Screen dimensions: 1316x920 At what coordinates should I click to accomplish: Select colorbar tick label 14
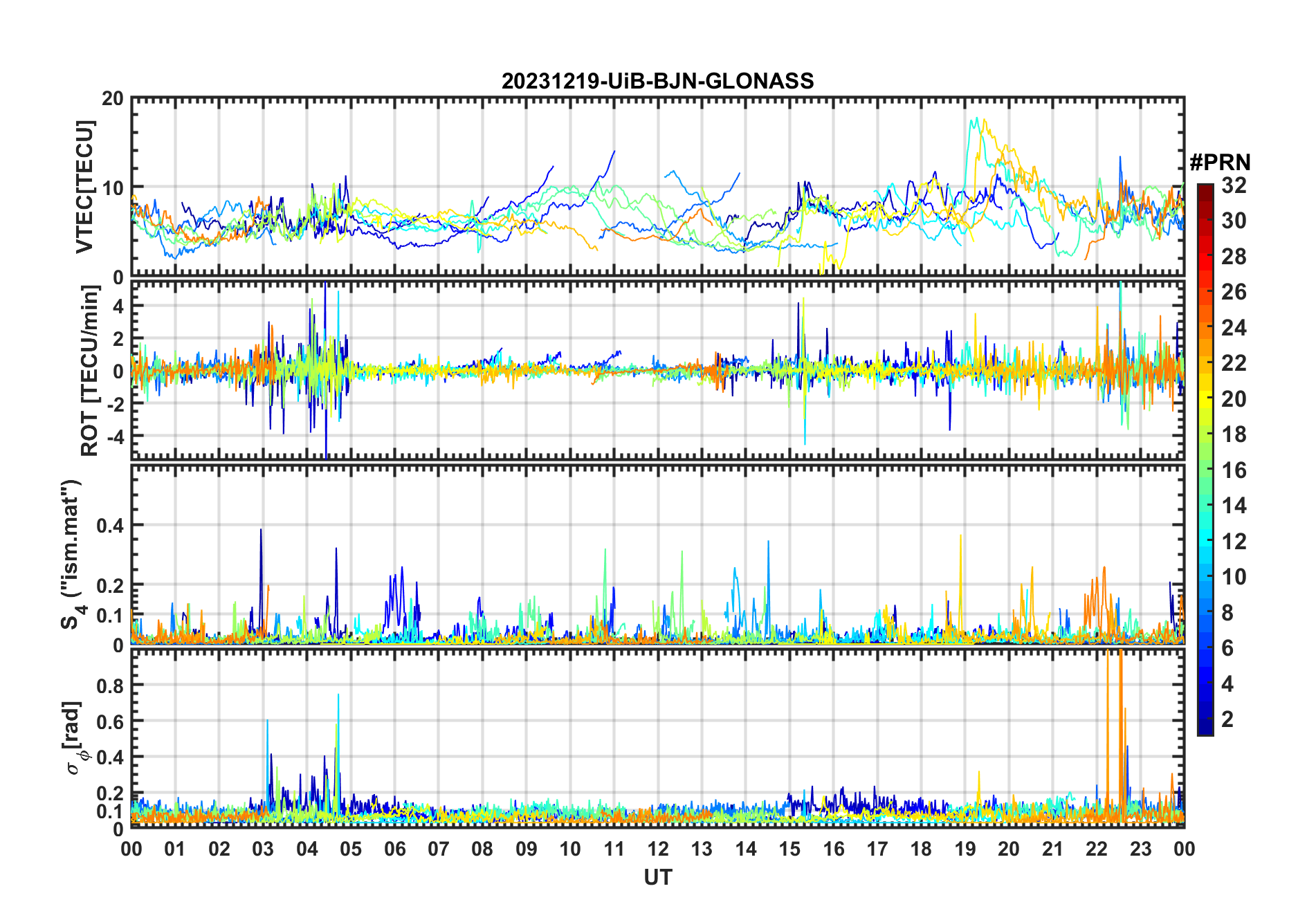(1234, 505)
